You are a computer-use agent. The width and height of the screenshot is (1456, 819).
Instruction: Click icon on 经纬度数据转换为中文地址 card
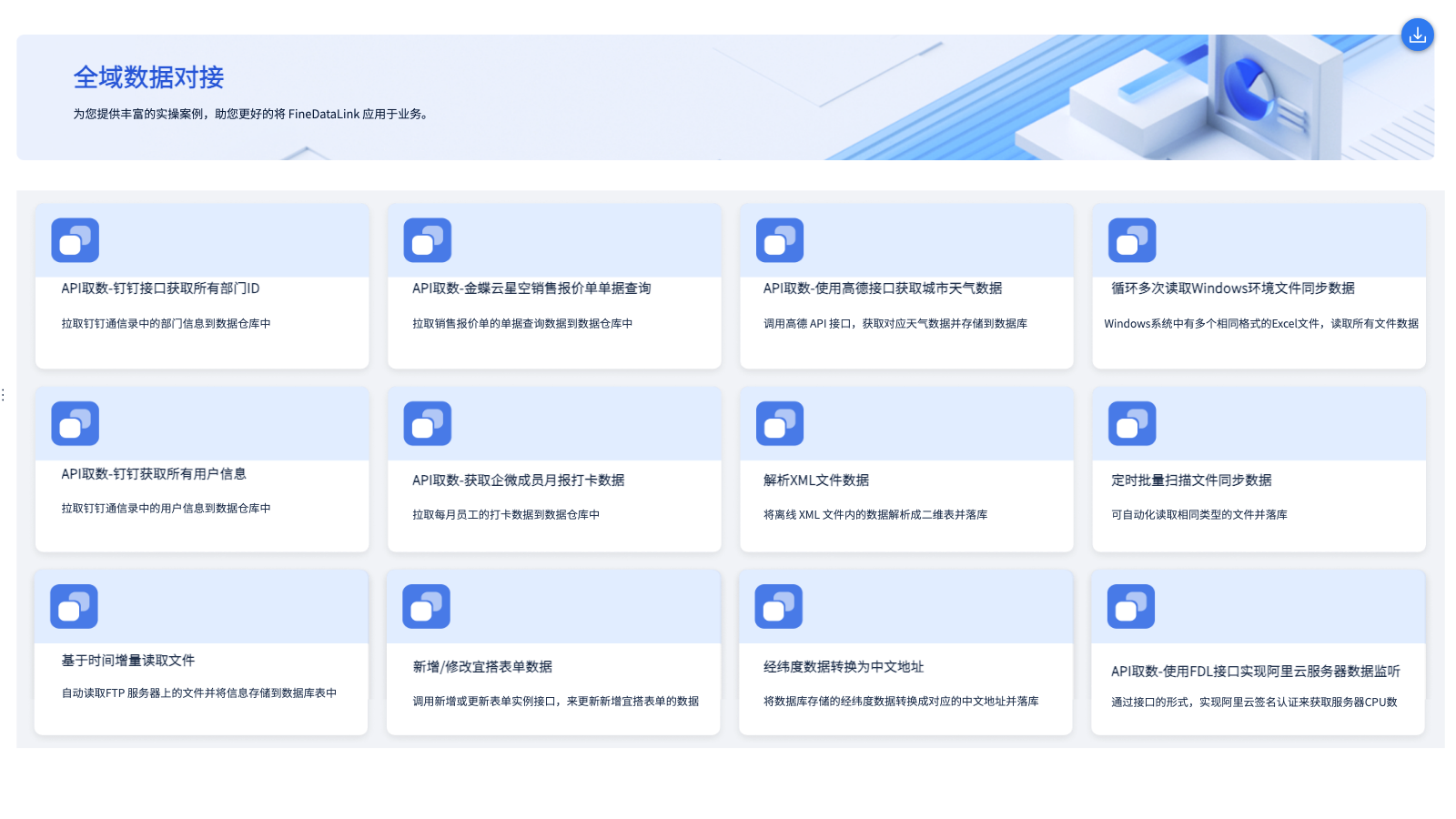[779, 606]
